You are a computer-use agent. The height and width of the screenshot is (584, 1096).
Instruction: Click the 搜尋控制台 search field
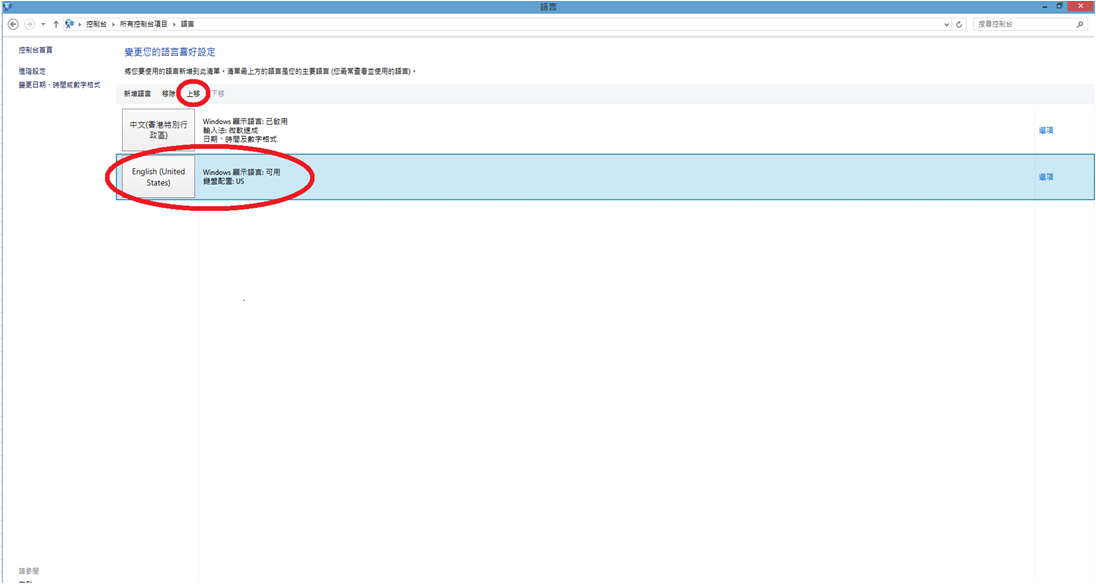tap(1023, 24)
